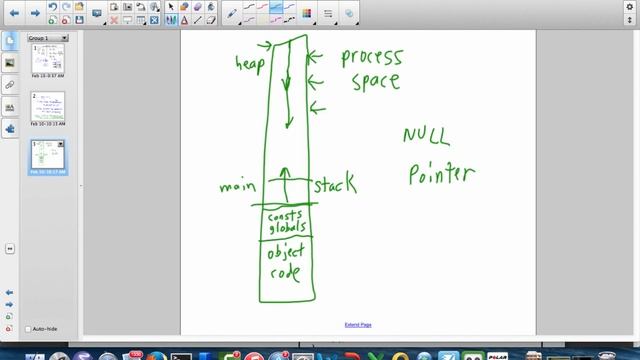Choose the black dashed line preset

click(x=289, y=20)
